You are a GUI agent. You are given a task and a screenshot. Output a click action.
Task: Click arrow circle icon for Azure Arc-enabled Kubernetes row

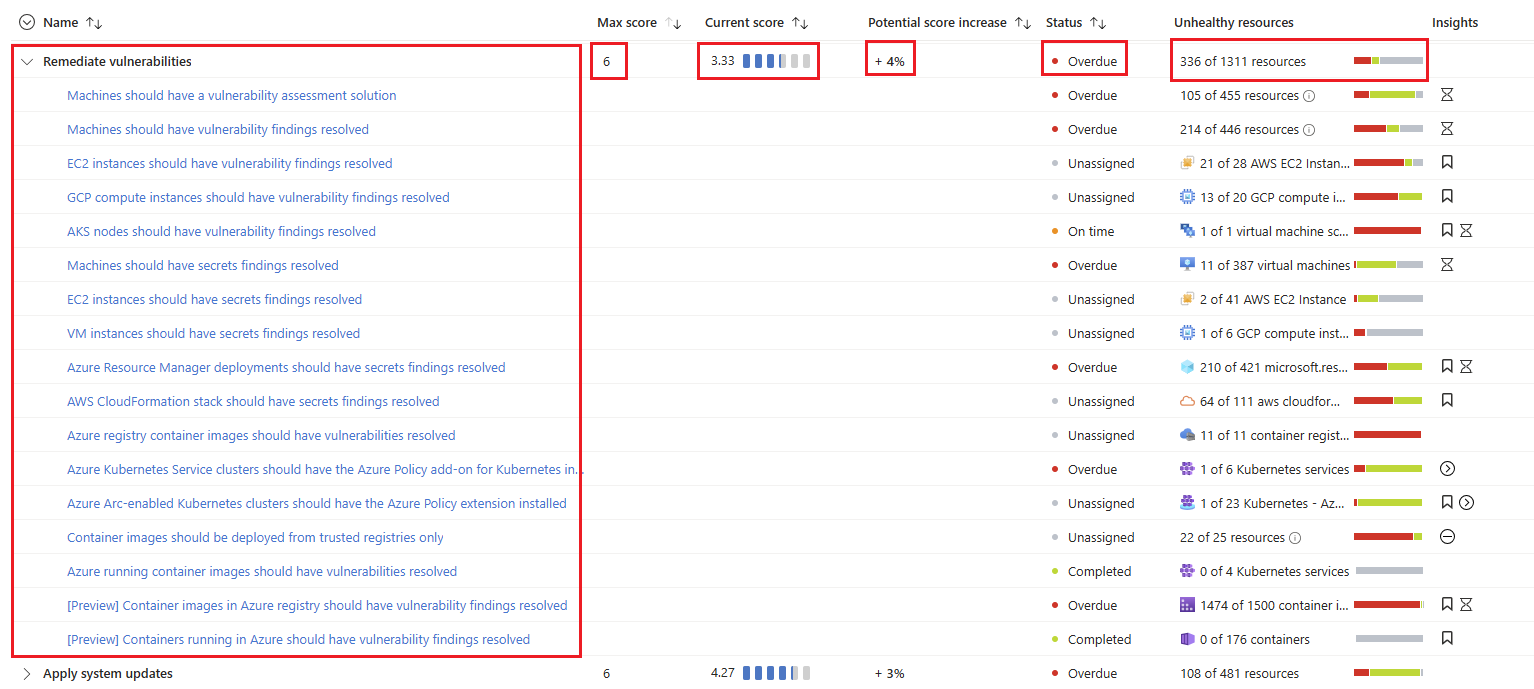point(1467,503)
